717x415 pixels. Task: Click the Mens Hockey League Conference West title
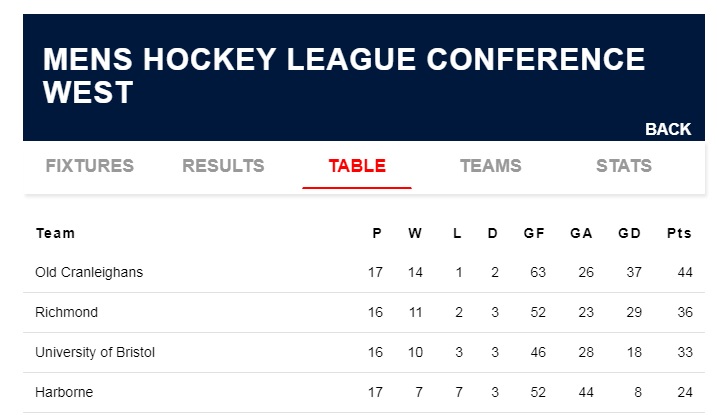click(344, 75)
